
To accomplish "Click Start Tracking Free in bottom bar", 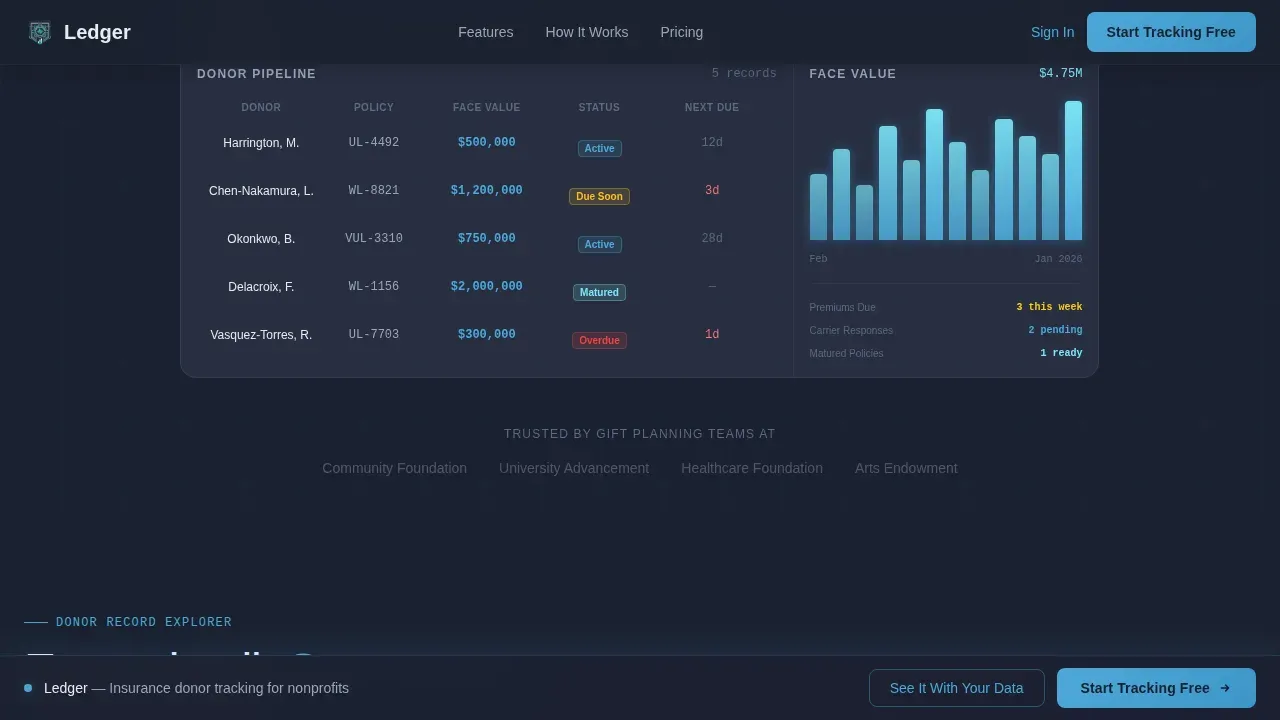I will coord(1156,688).
